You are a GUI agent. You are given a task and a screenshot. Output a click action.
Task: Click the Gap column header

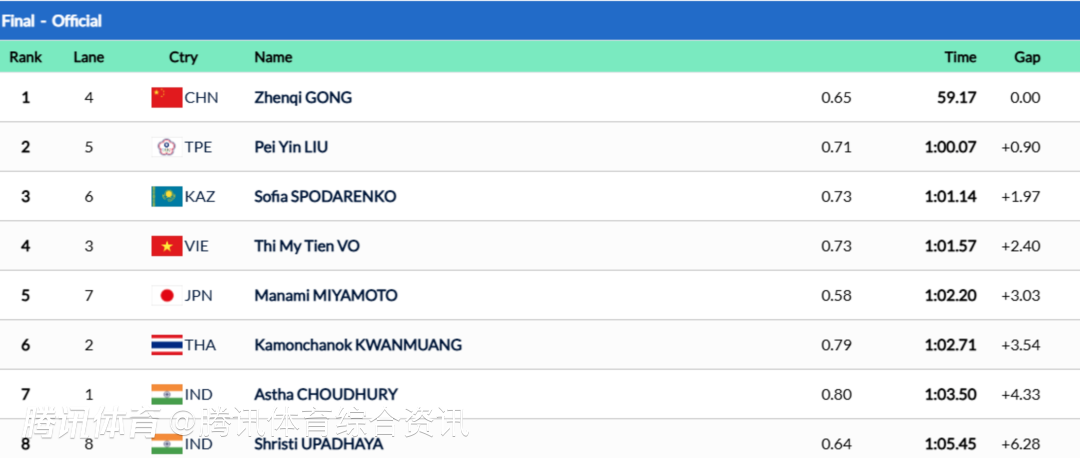(1027, 57)
